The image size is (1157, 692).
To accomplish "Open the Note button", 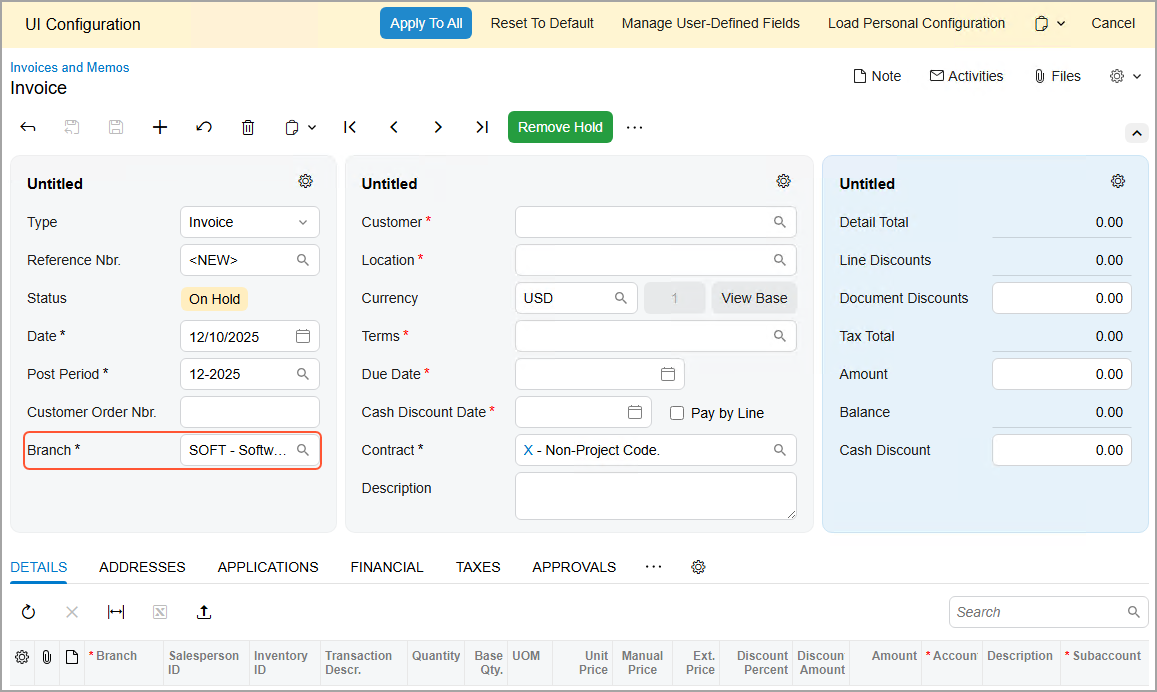I will (877, 76).
